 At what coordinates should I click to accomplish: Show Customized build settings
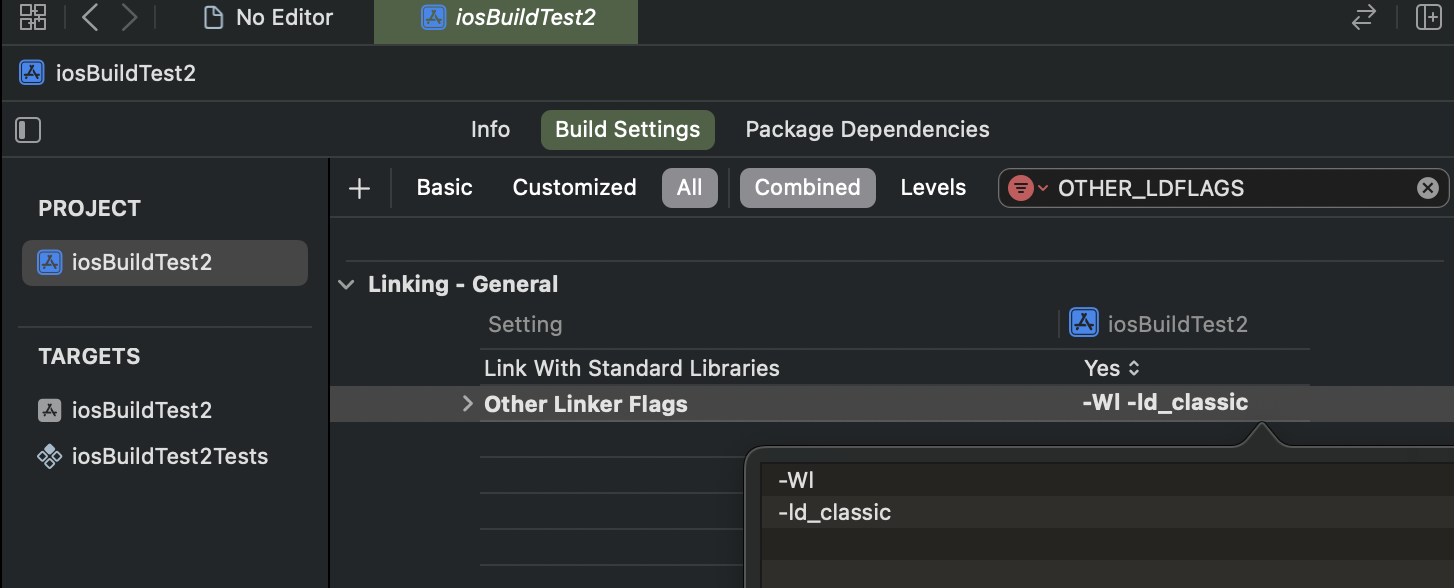point(575,188)
